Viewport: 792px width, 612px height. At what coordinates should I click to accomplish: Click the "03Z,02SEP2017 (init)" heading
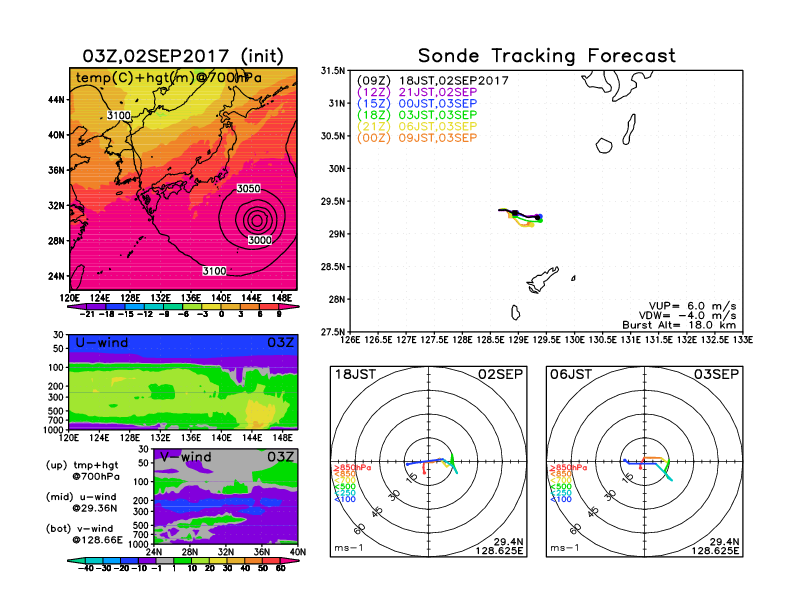coord(183,56)
